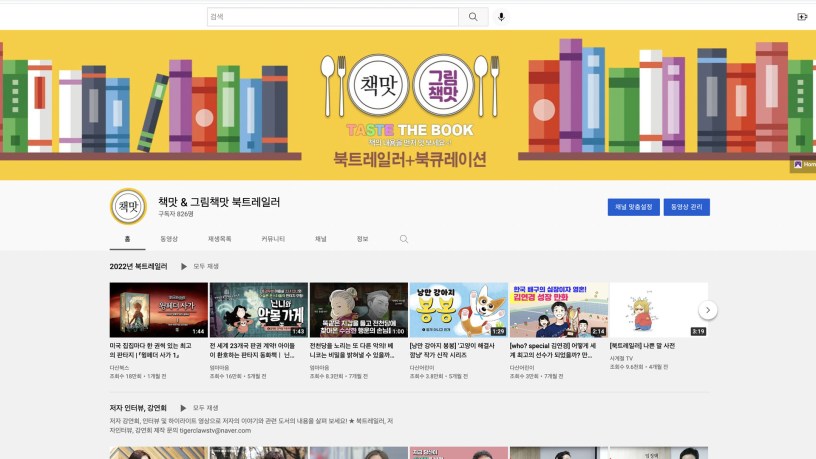This screenshot has height=459, width=816.
Task: Play all in 2022년 북트레일러 section
Action: click(200, 267)
